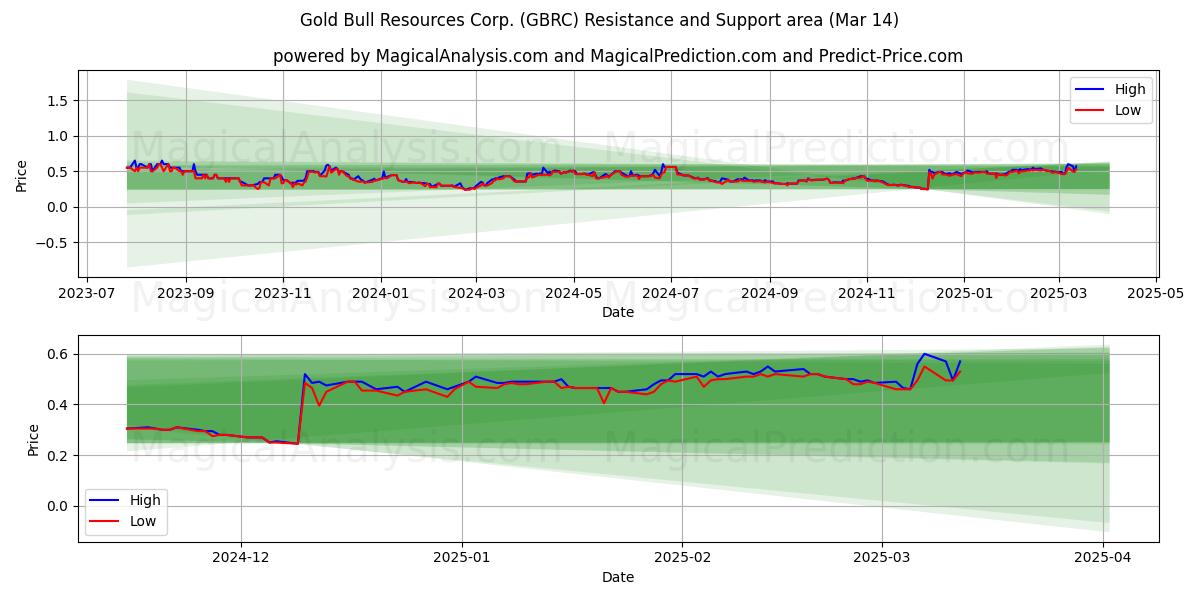Viewport: 1200px width, 600px height.
Task: Click the '2024-03' tick label on the top chart
Action: click(476, 293)
